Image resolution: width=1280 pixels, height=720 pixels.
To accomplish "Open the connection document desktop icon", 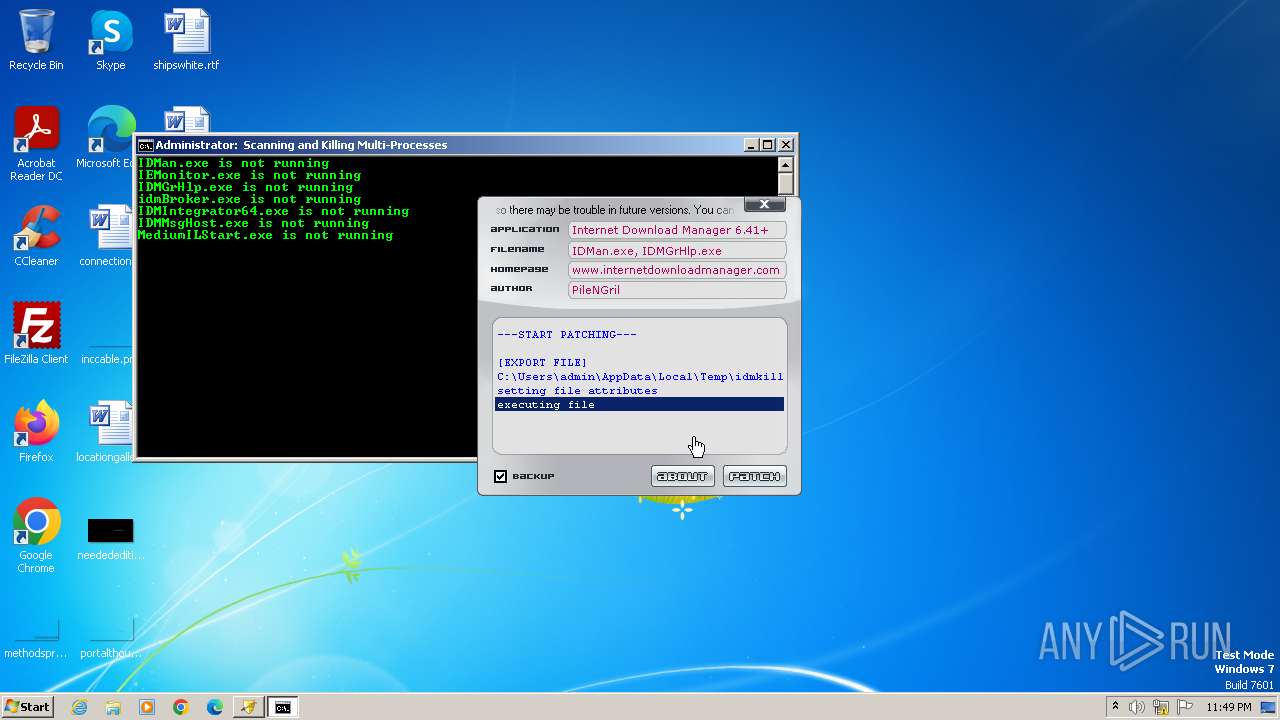I will point(107,236).
